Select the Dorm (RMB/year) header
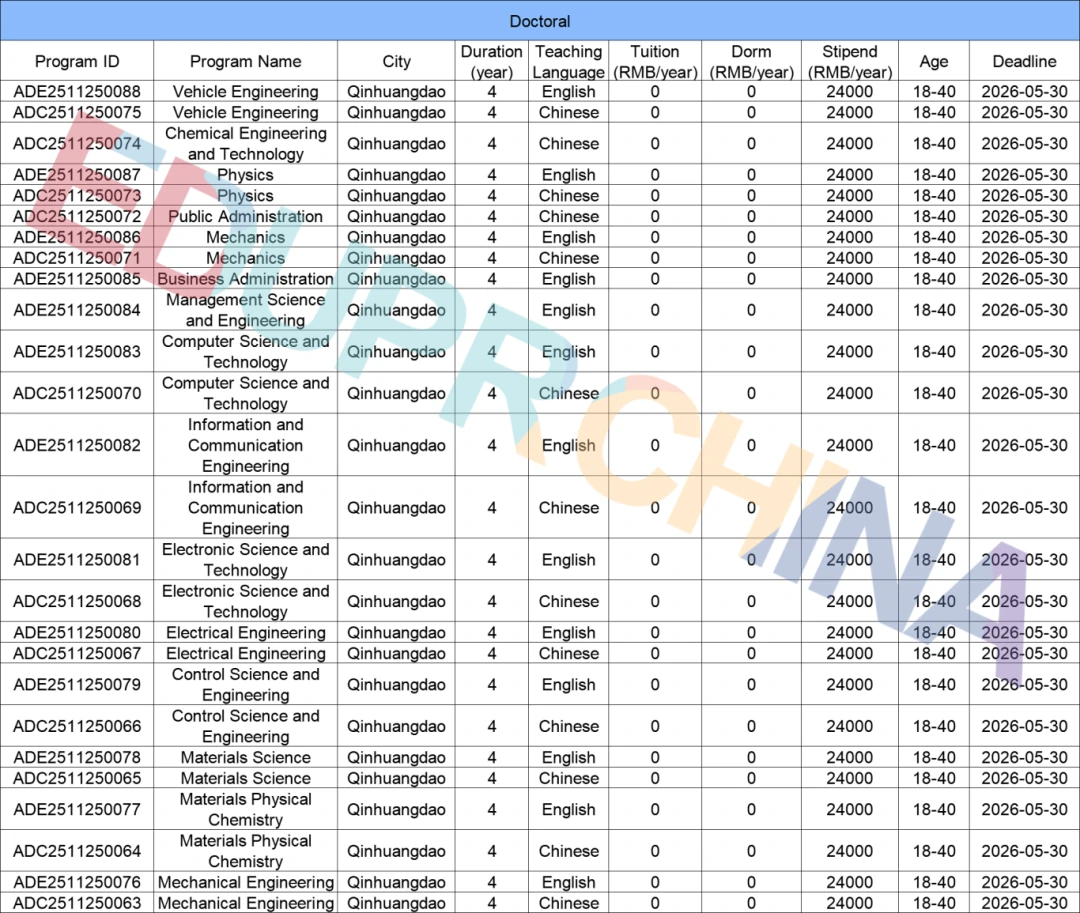Viewport: 1080px width, 913px height. (x=751, y=61)
